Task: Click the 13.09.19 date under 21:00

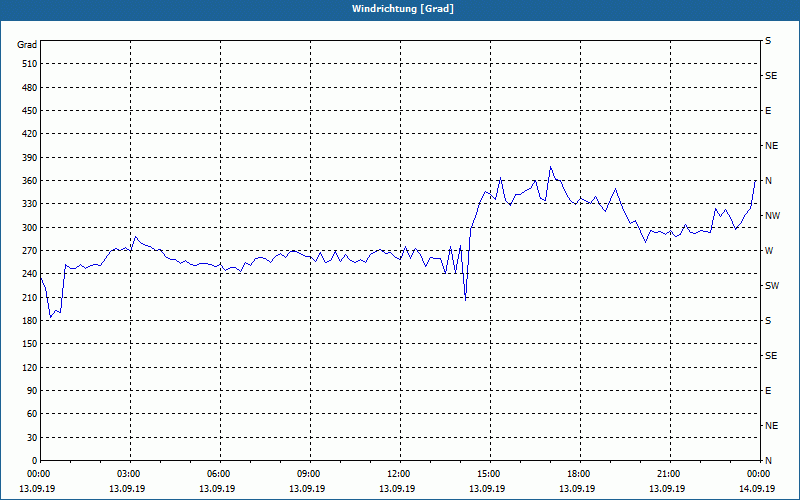Action: tap(667, 489)
